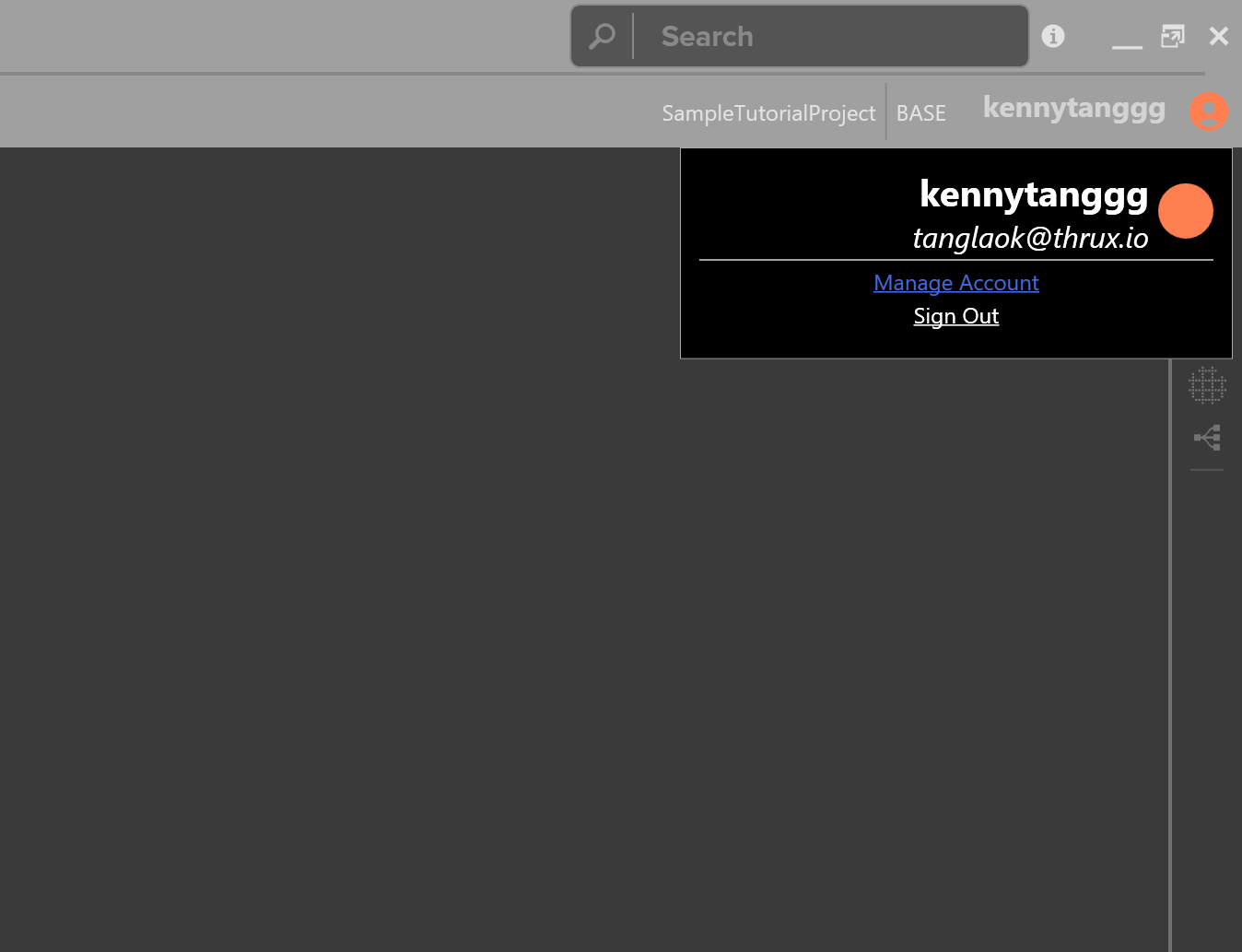Click the magnifying glass search icon

pyautogui.click(x=602, y=37)
